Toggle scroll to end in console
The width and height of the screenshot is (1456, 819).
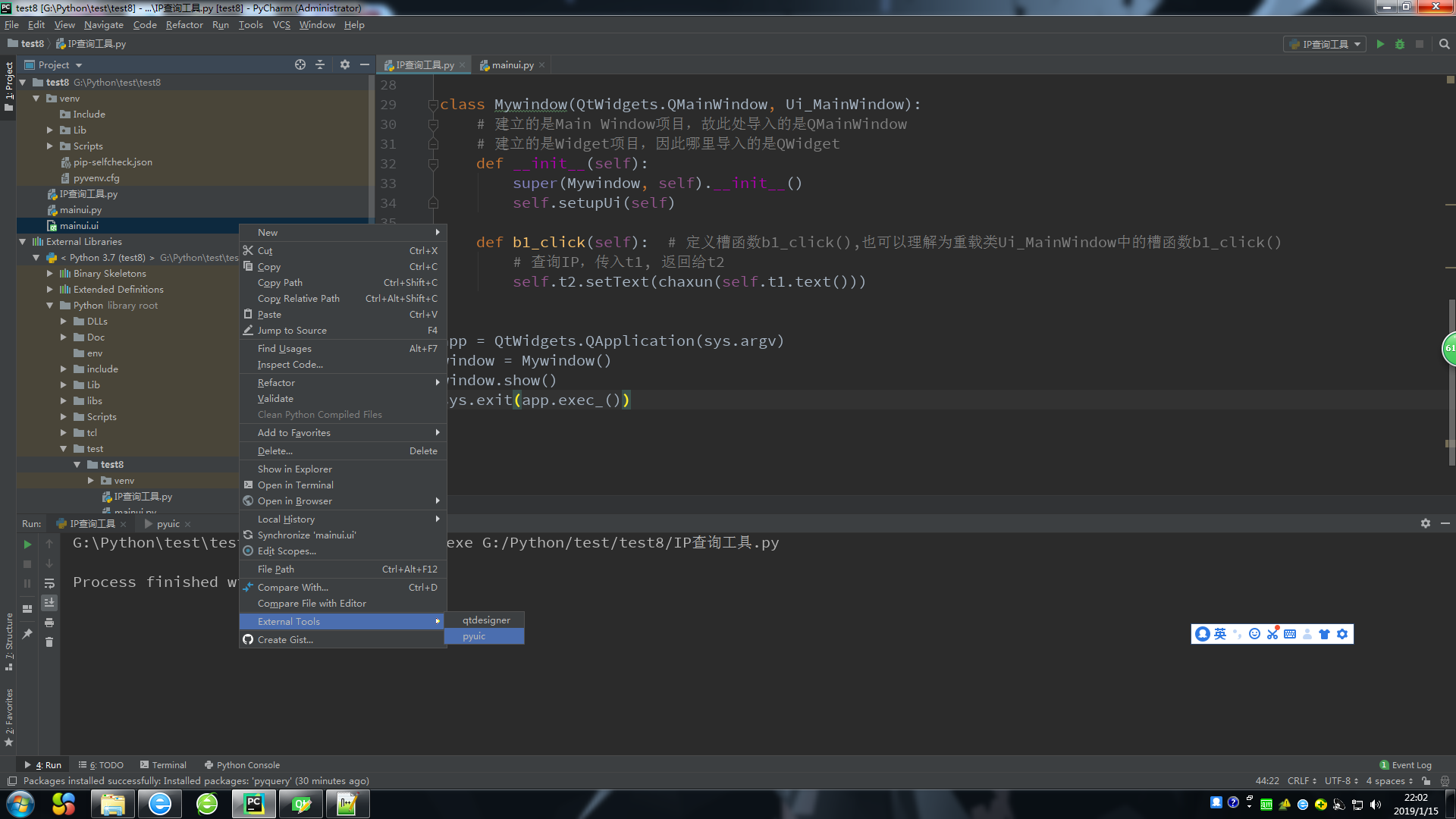pyautogui.click(x=49, y=603)
